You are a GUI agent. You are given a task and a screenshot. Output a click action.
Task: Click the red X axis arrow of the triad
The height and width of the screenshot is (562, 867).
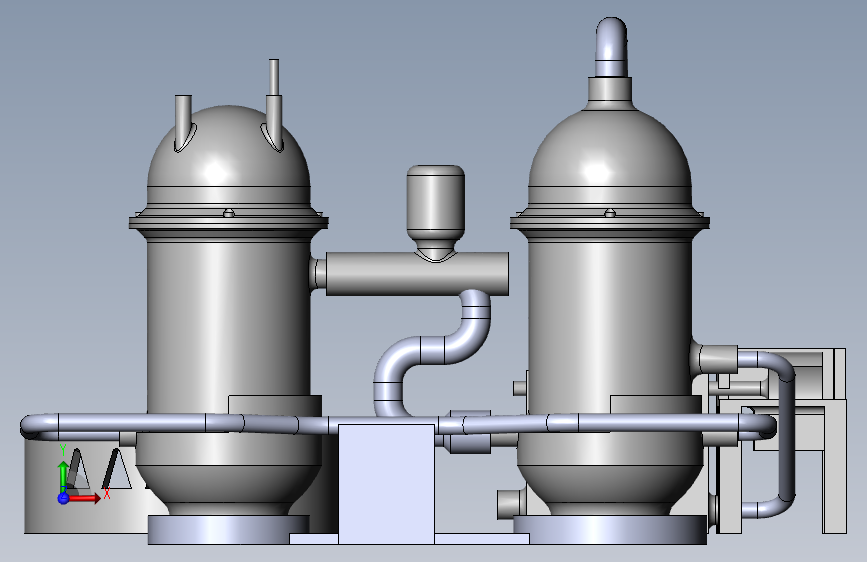tap(85, 498)
